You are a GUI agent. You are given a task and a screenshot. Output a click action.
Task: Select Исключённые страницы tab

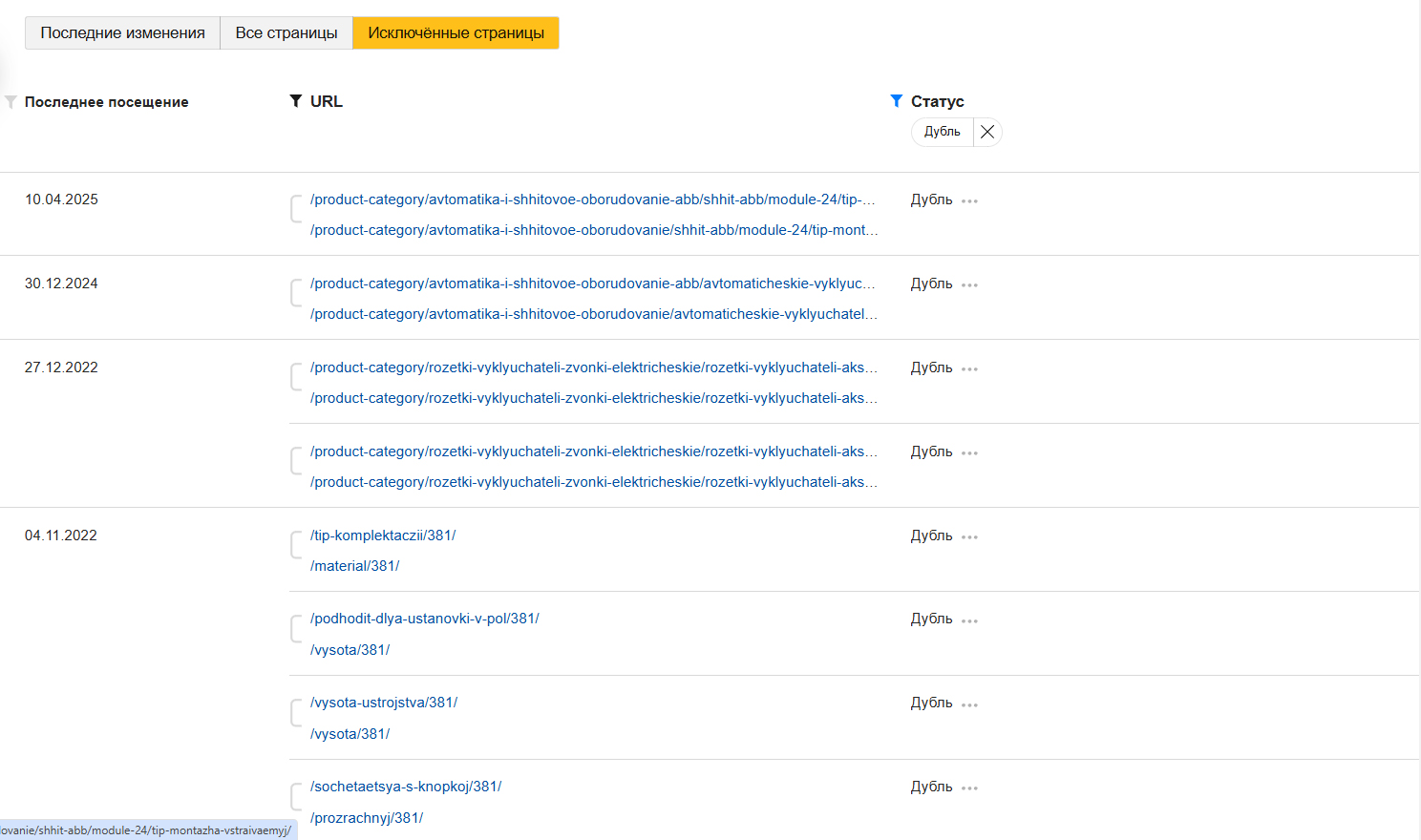[x=456, y=32]
